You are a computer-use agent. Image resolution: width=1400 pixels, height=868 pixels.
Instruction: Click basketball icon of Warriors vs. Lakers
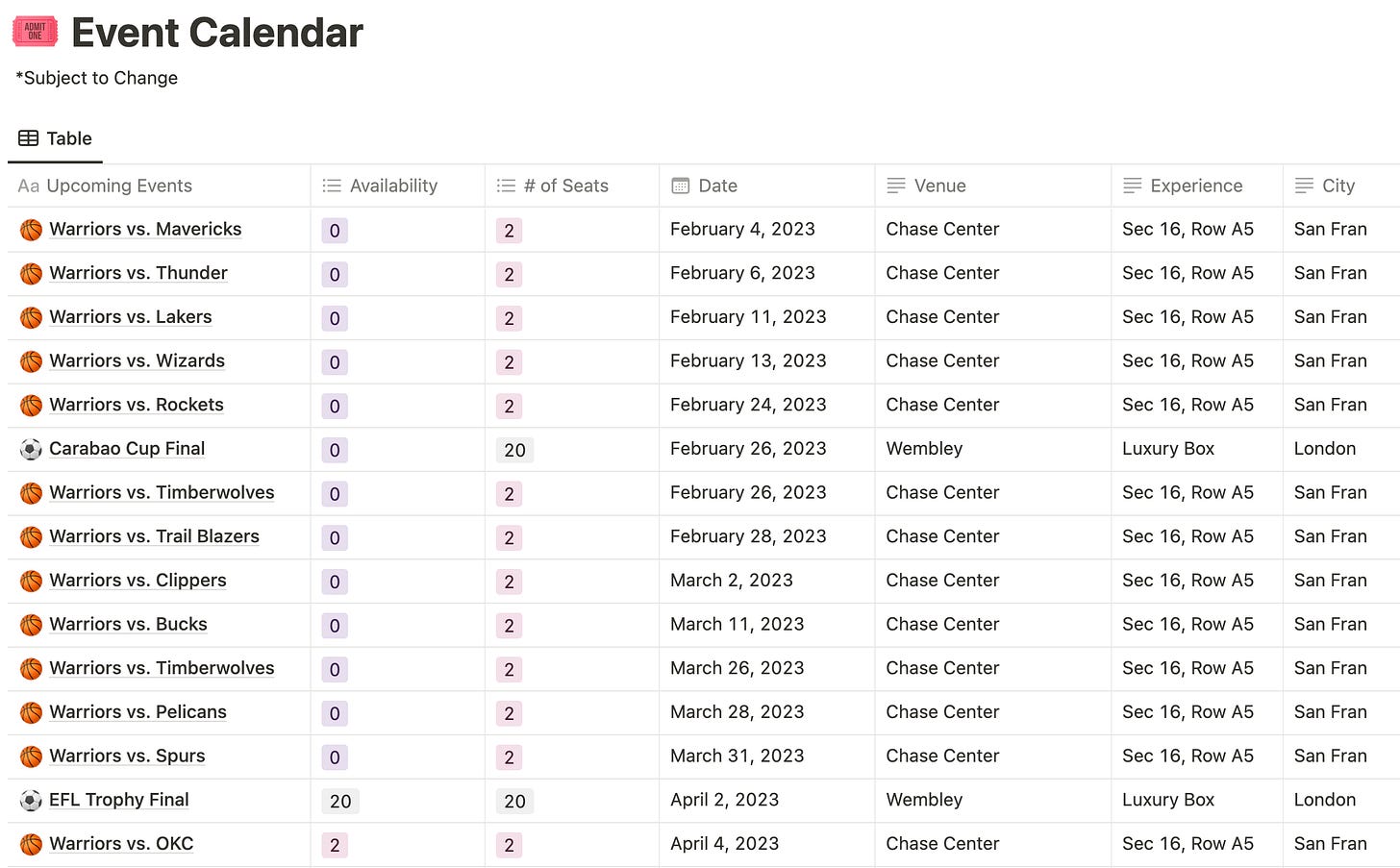coord(31,317)
